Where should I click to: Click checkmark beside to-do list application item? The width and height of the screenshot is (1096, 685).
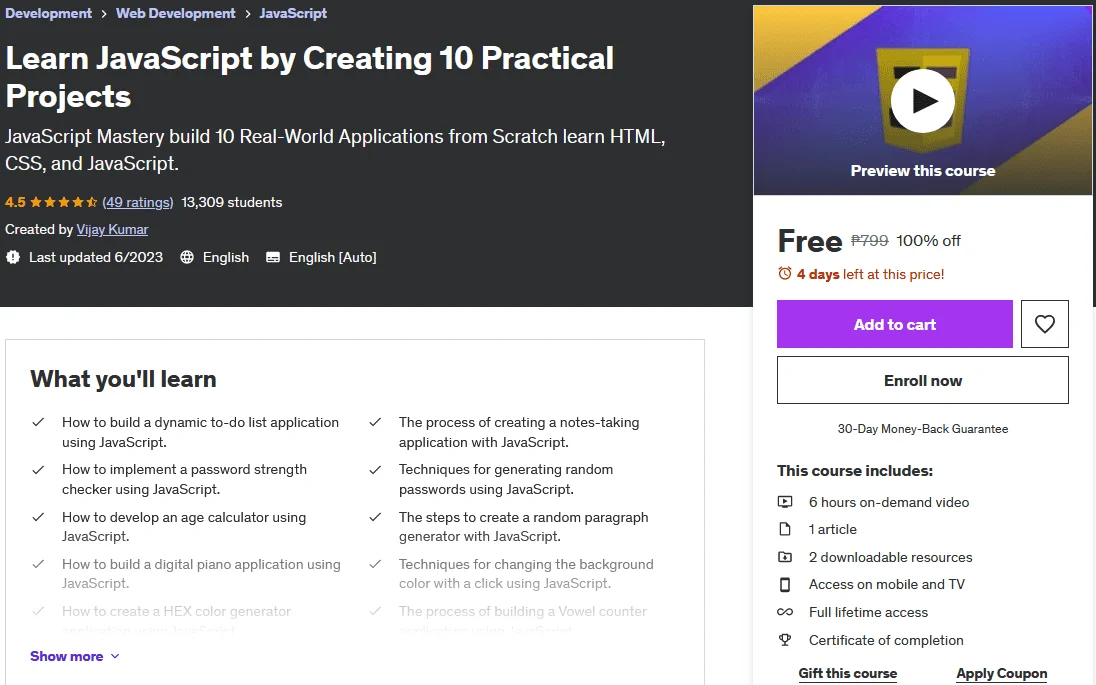coord(38,422)
